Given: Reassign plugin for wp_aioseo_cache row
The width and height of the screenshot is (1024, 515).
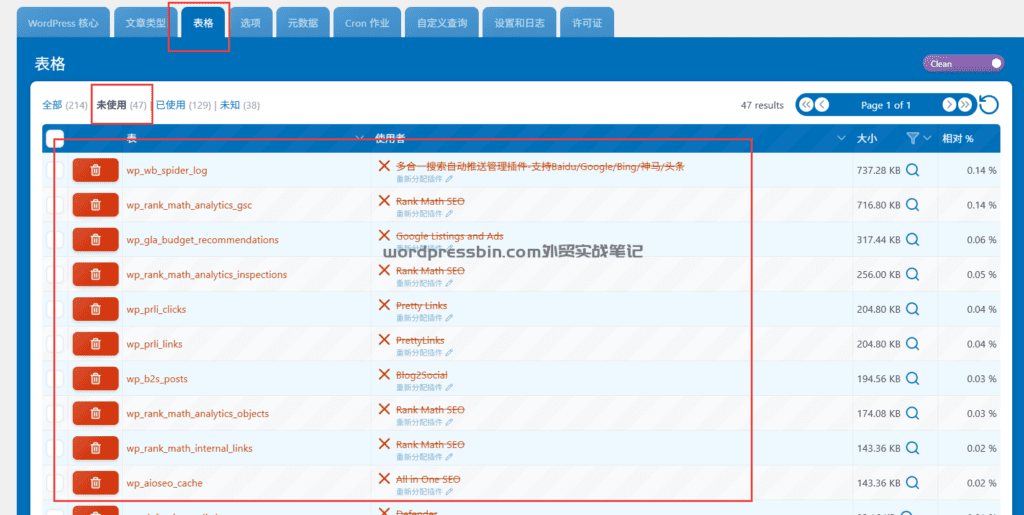Looking at the screenshot, I should point(424,492).
